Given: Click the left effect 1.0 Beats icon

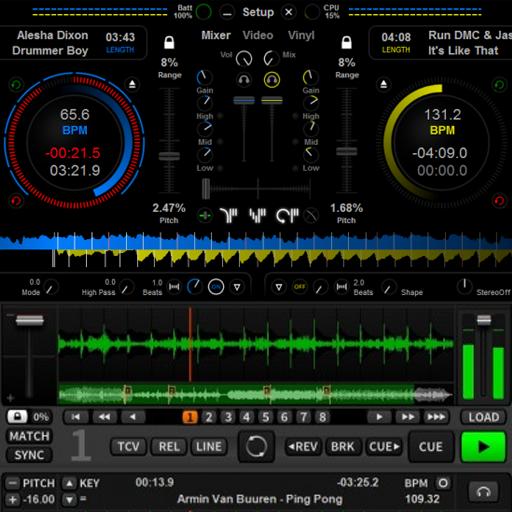Looking at the screenshot, I should coord(174,287).
